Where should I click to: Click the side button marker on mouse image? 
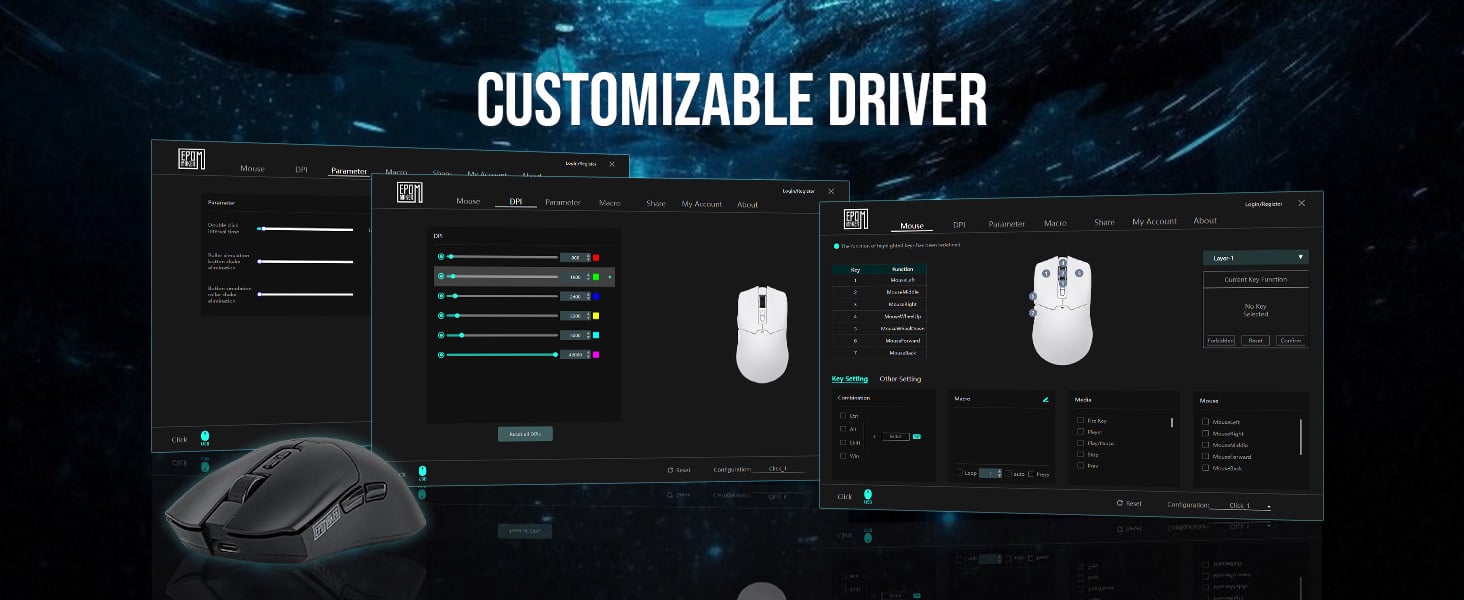click(x=1031, y=297)
